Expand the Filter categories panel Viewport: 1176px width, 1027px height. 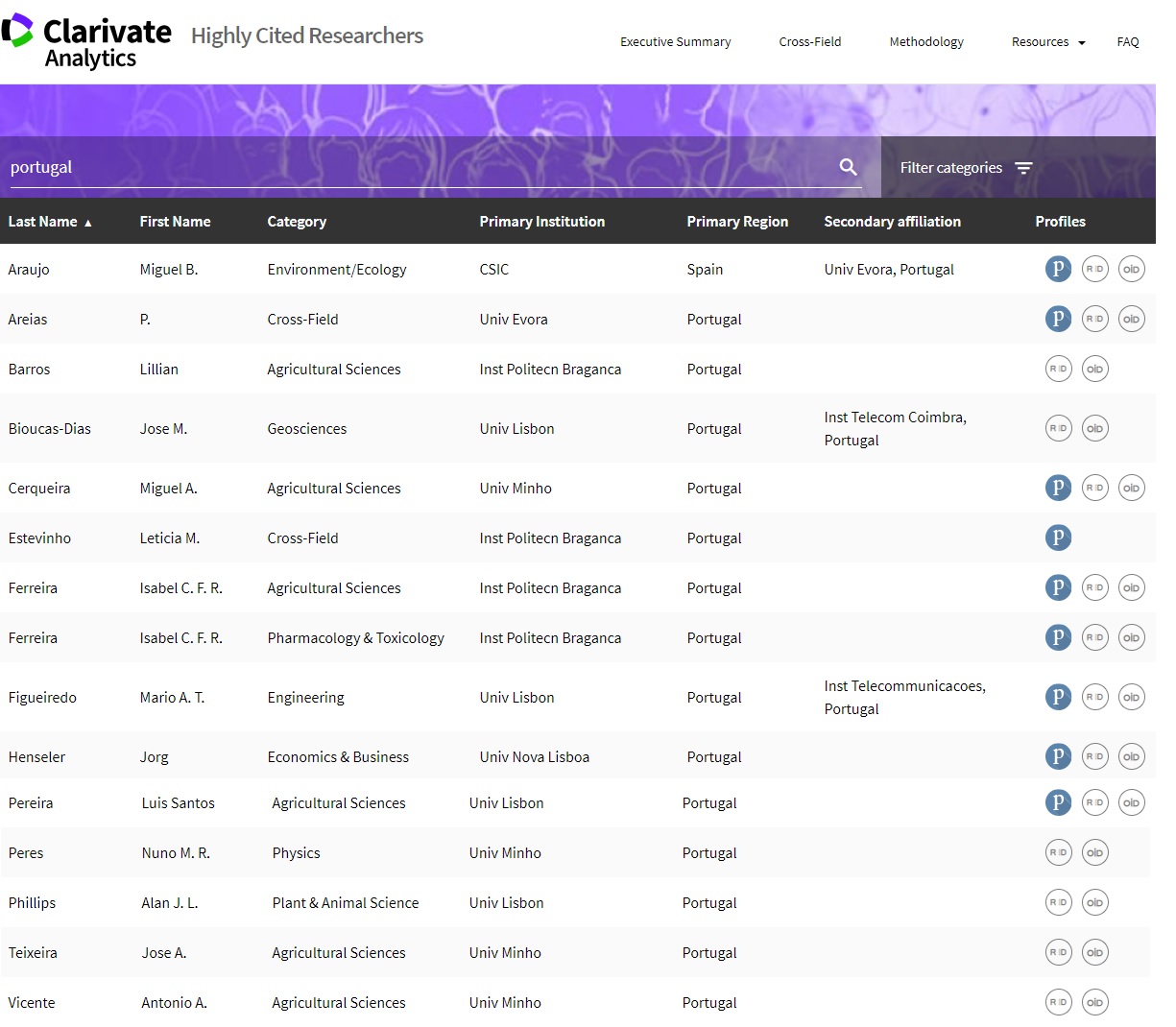[965, 168]
